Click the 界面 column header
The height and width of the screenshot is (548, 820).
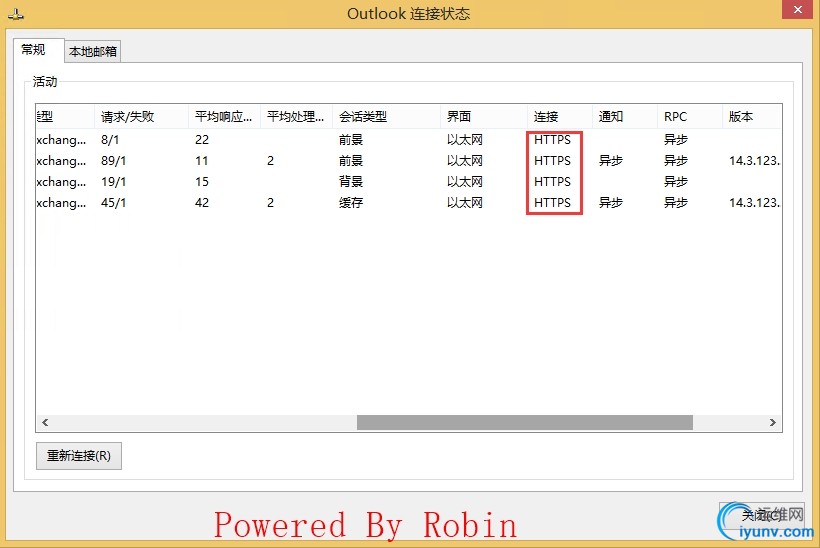(x=484, y=117)
